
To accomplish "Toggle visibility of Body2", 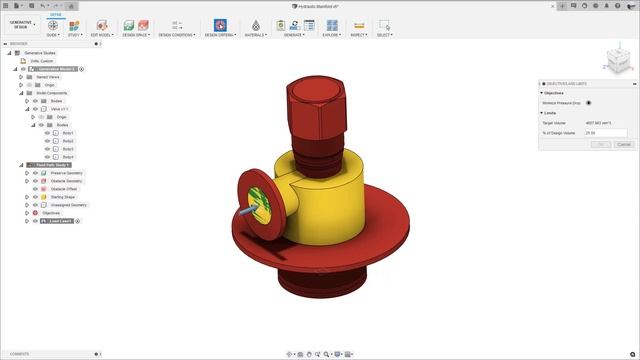I will click(x=47, y=141).
